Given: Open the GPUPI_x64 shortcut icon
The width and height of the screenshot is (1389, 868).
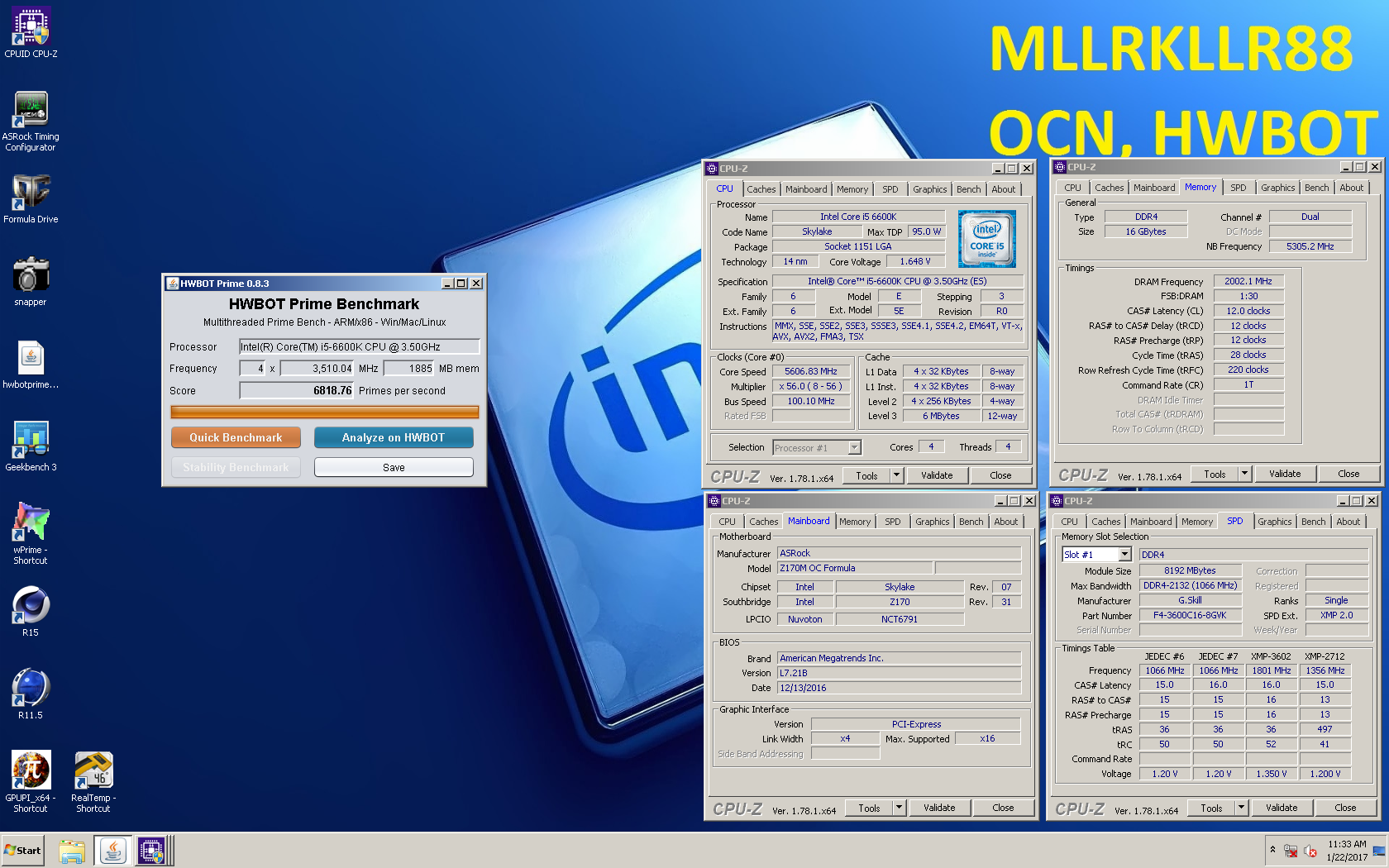Looking at the screenshot, I should point(31,781).
